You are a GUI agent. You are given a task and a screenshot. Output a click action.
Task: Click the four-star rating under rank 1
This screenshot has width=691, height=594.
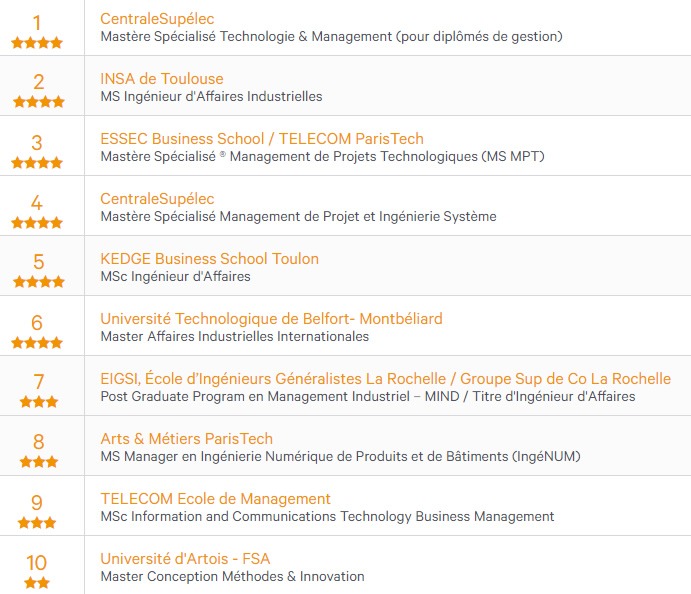[37, 43]
